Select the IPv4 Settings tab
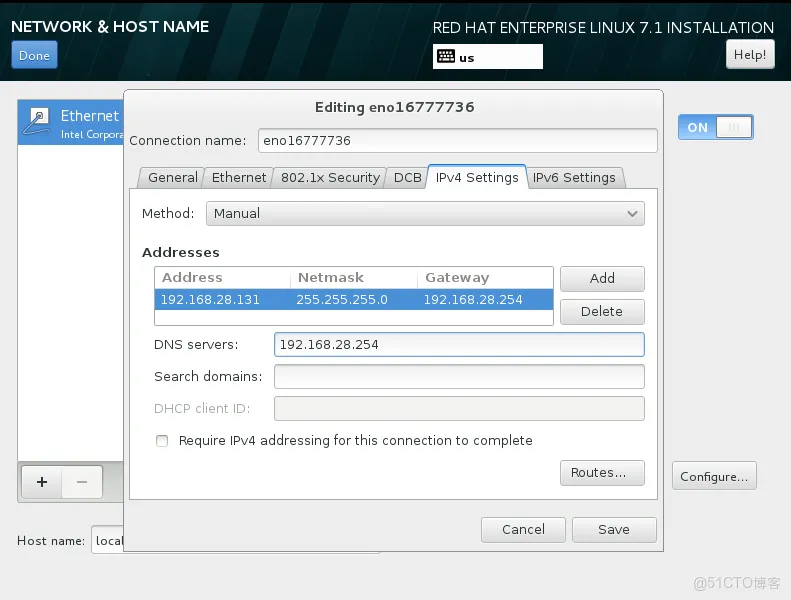This screenshot has height=600, width=791. [477, 177]
